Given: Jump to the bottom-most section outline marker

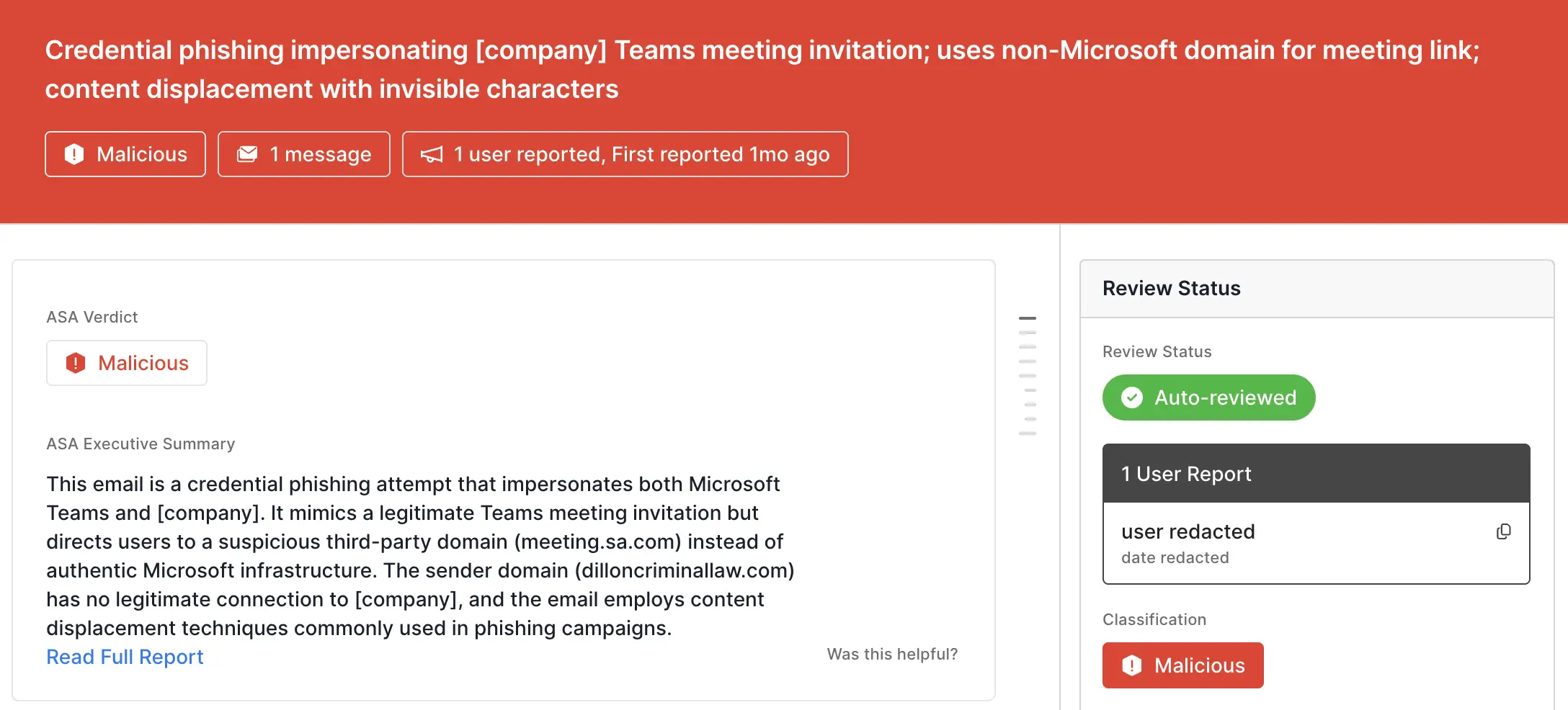Looking at the screenshot, I should 1028,433.
